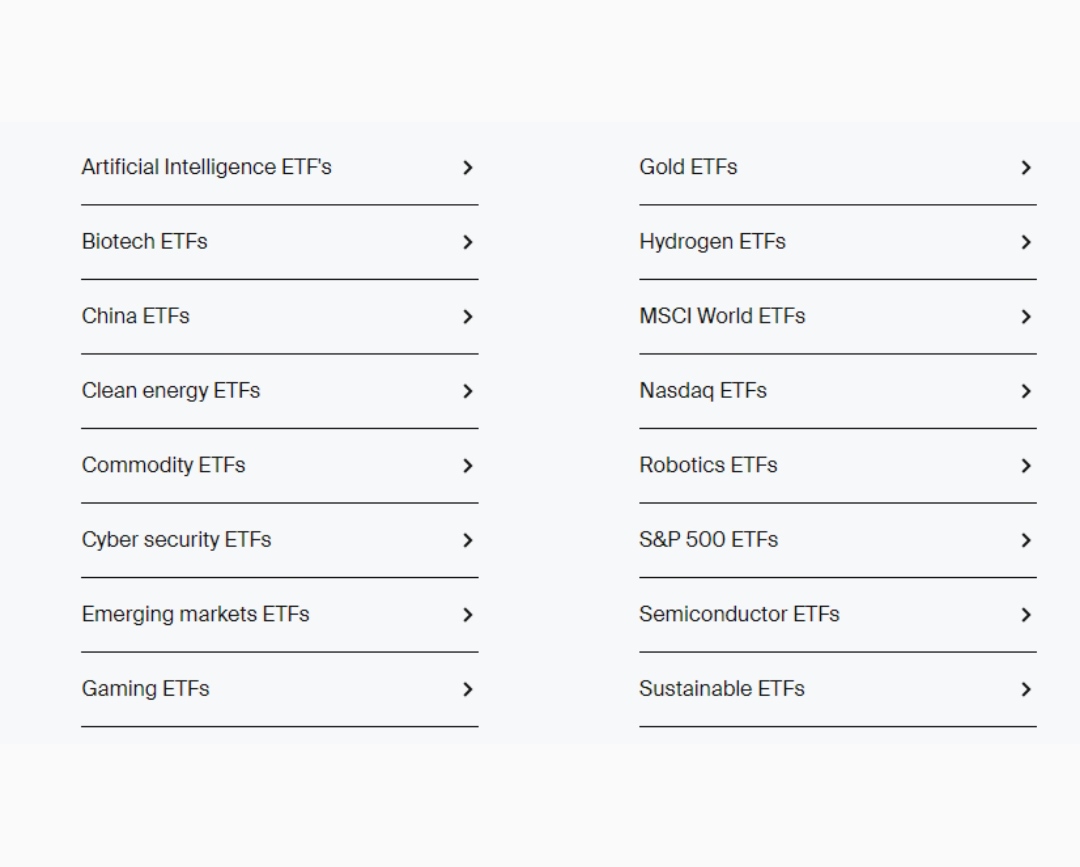The height and width of the screenshot is (867, 1080).
Task: Select Nasdaq ETFs entry
Action: (838, 391)
